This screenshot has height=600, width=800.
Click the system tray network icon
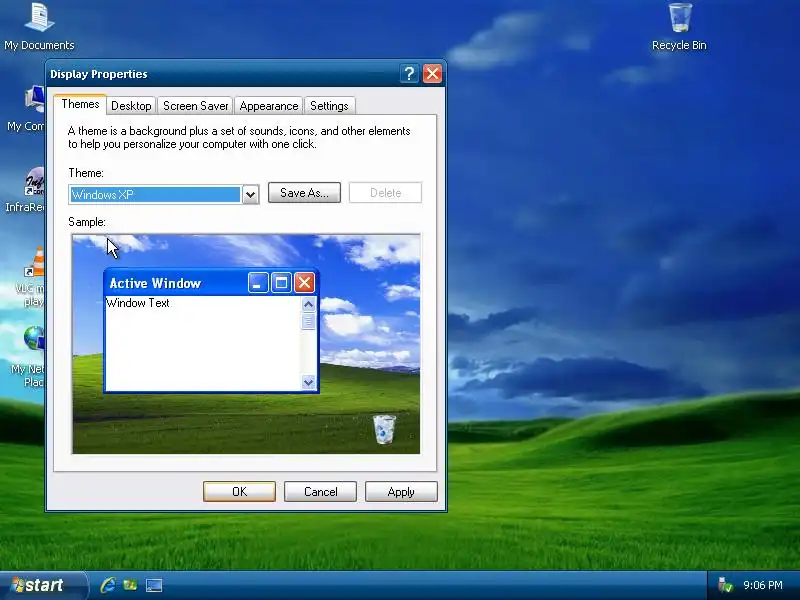click(724, 585)
